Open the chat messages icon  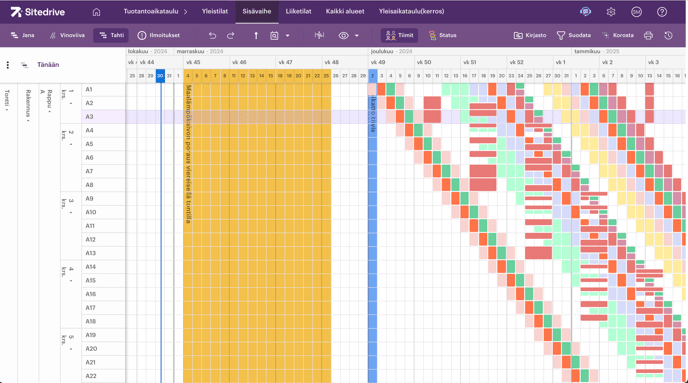pos(585,12)
